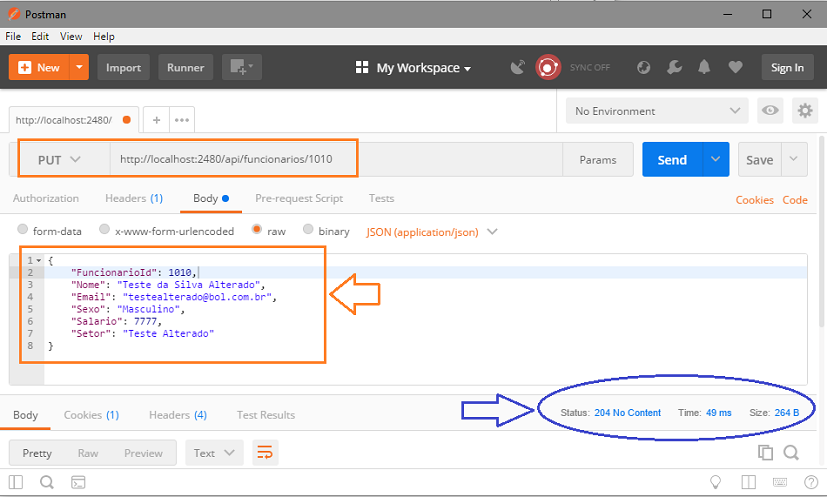Switch to request Body tab
The height and width of the screenshot is (497, 827).
point(211,198)
